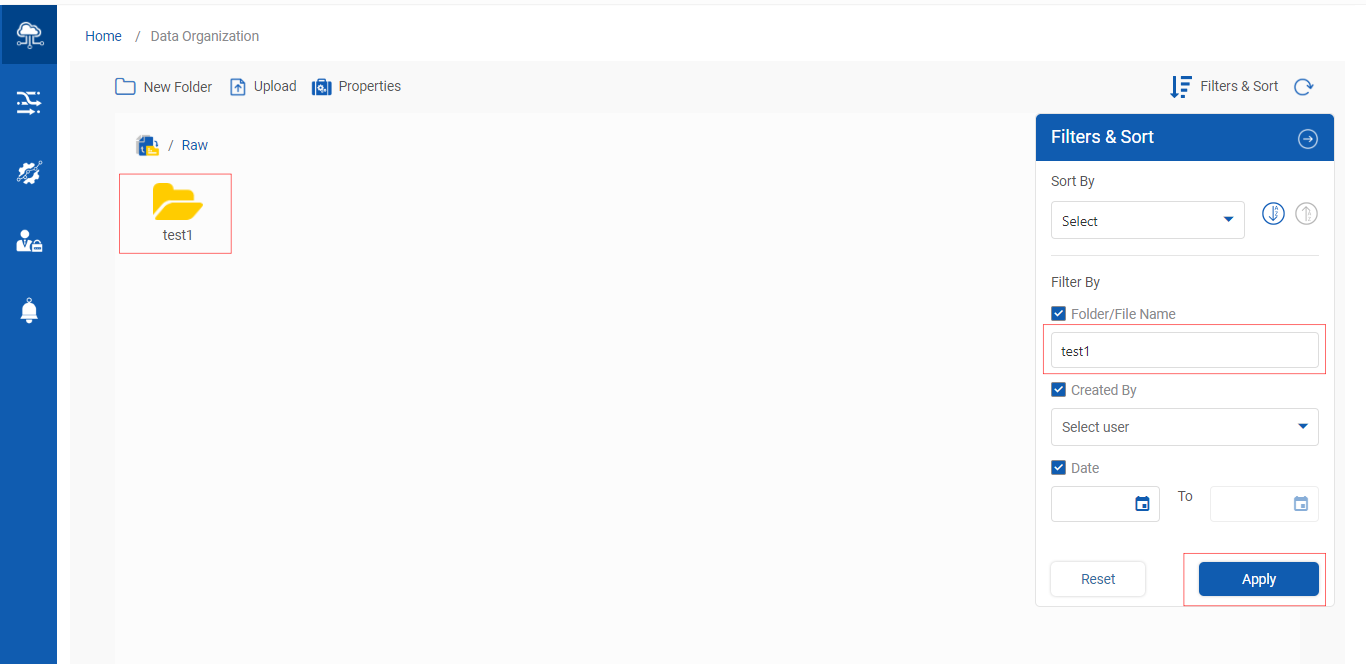Uncheck the Created By filter checkbox
The height and width of the screenshot is (664, 1366).
(1059, 390)
